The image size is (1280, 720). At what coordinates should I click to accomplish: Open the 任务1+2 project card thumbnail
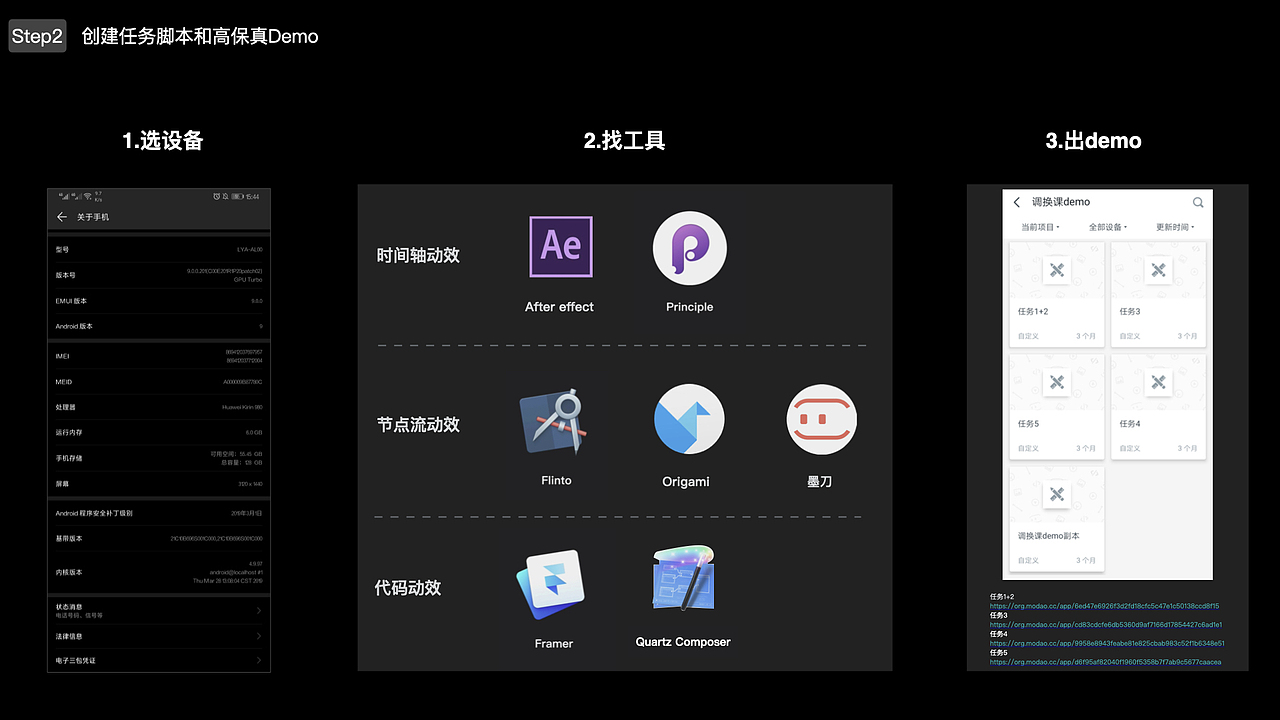click(1057, 270)
